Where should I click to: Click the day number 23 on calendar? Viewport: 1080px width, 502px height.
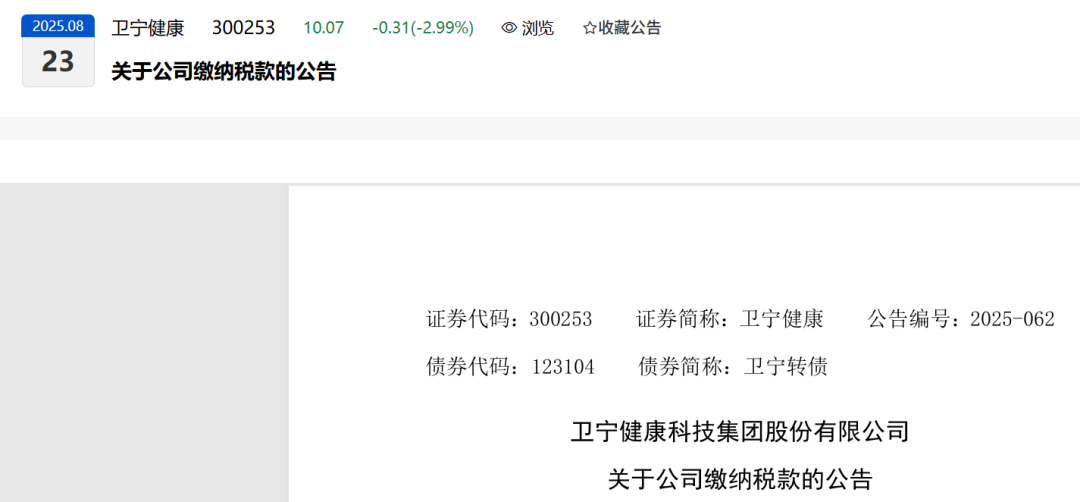tap(58, 62)
